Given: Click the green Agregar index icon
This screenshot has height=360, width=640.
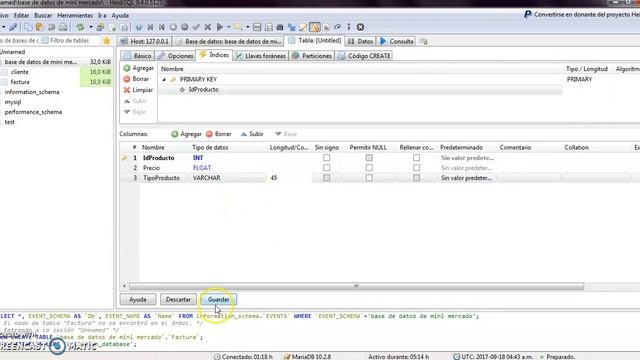Looking at the screenshot, I should click(x=127, y=68).
